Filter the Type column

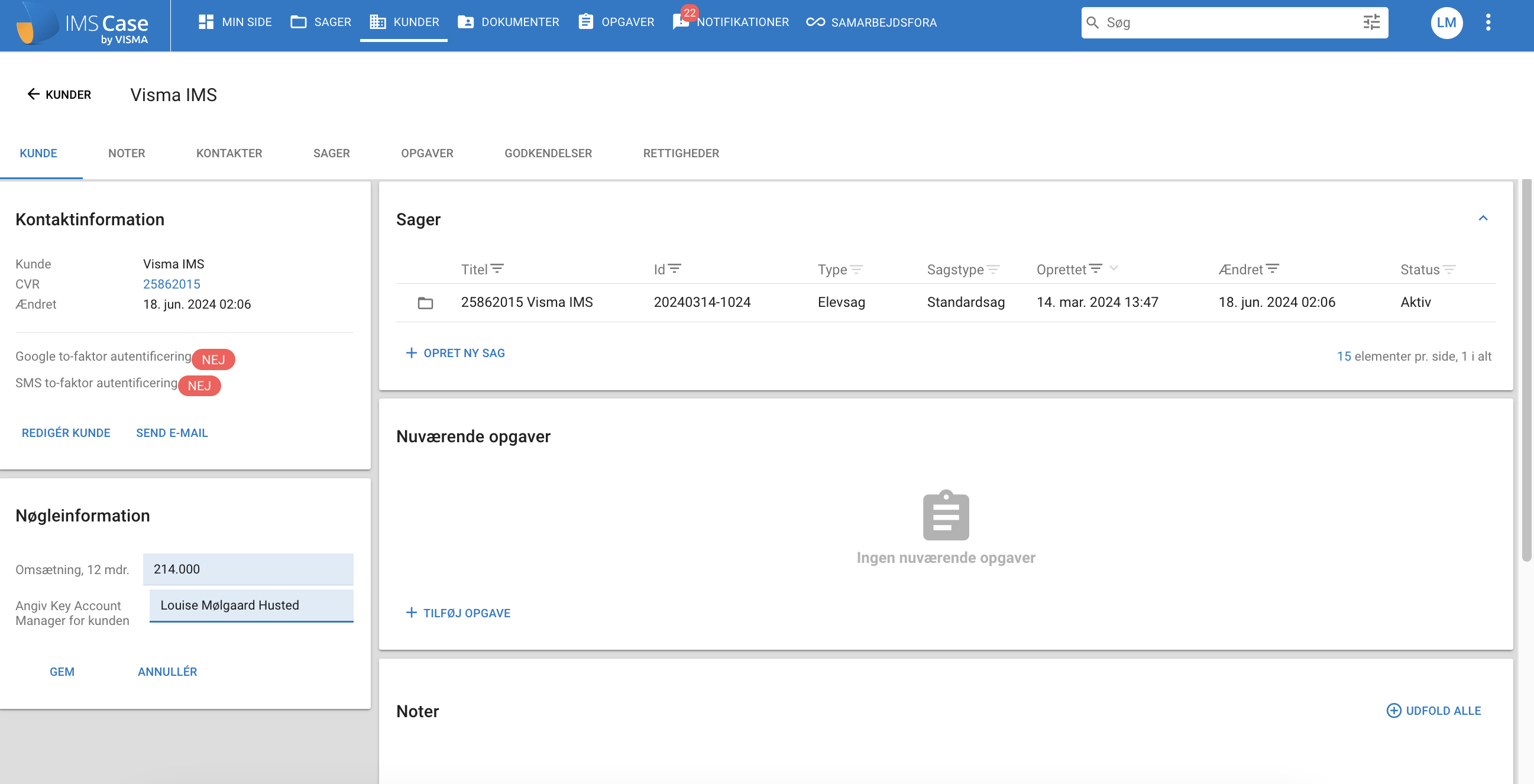tap(856, 269)
